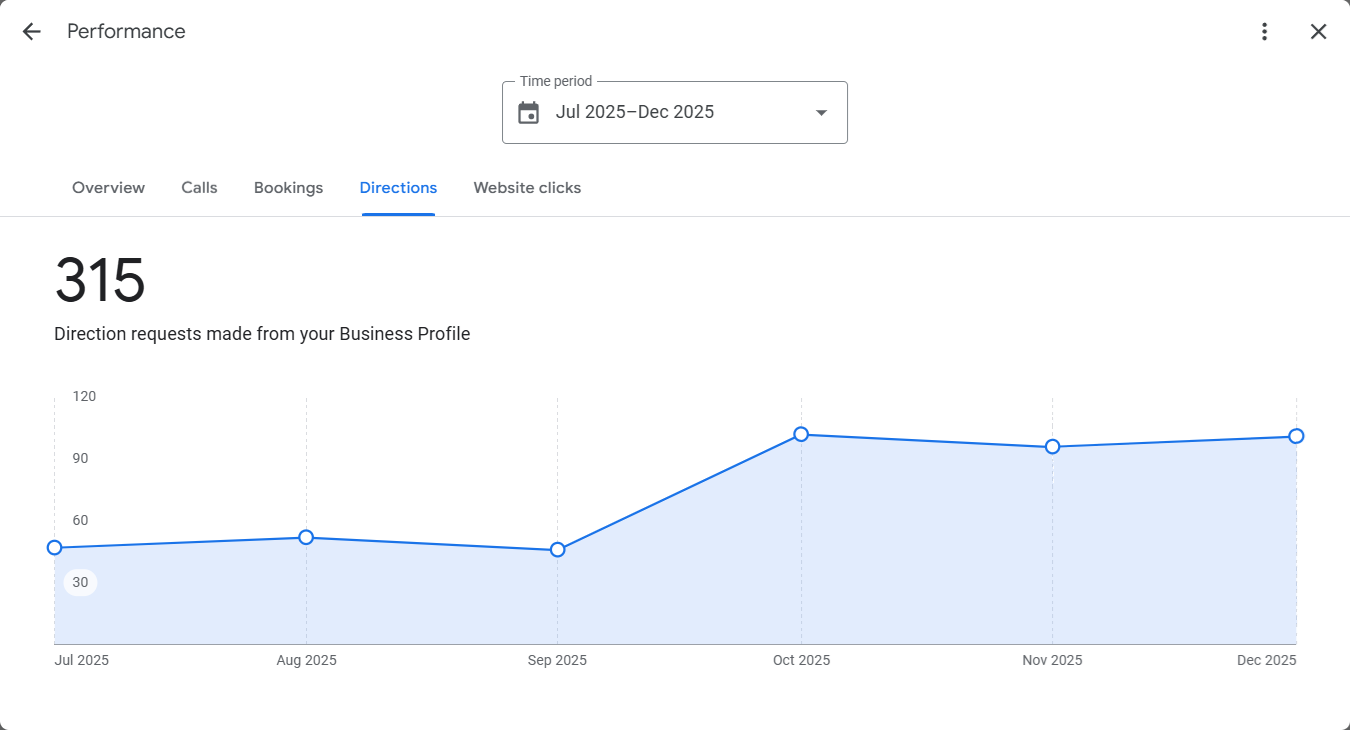Click the 30 value bubble on the chart
The height and width of the screenshot is (730, 1350).
click(80, 582)
